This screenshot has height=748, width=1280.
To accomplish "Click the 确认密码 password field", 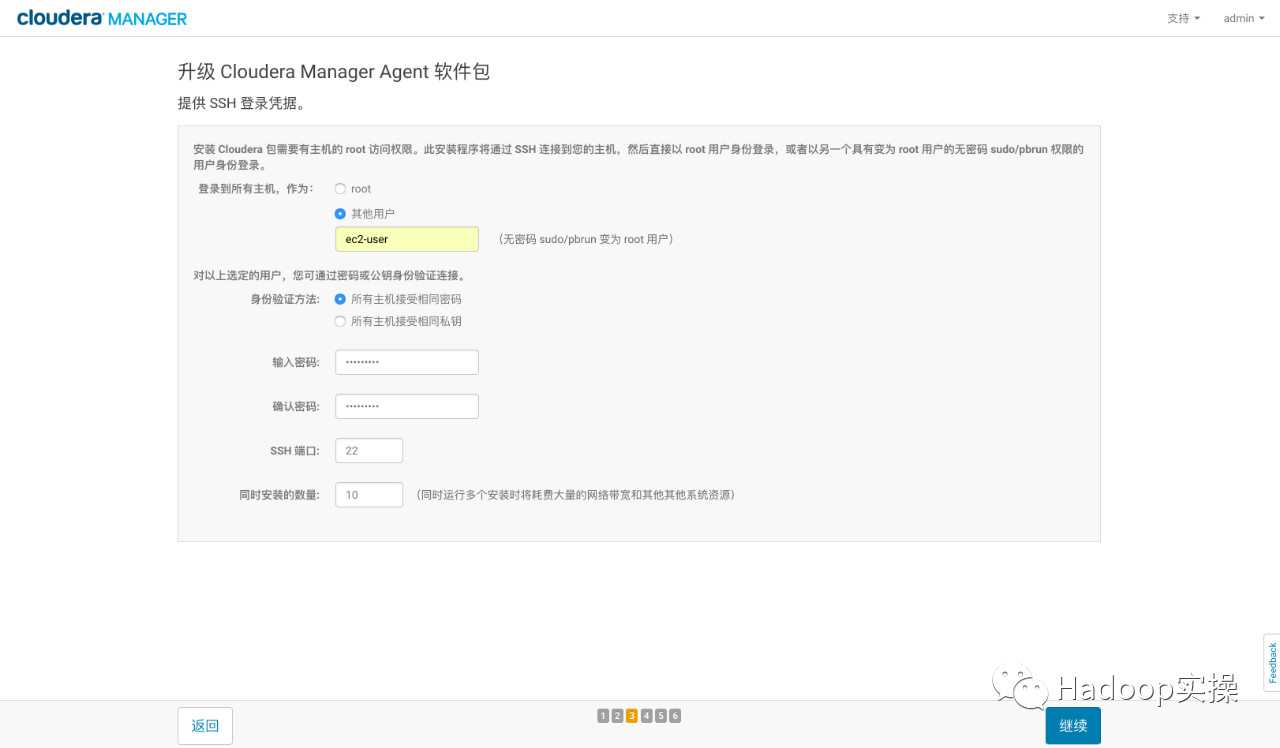I will click(x=407, y=406).
